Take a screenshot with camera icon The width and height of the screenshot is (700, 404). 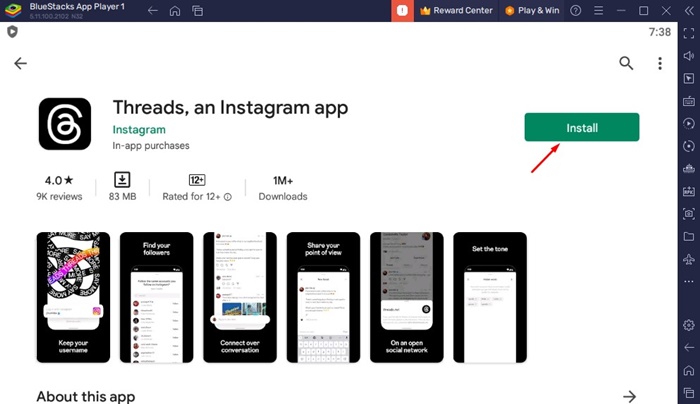(689, 214)
